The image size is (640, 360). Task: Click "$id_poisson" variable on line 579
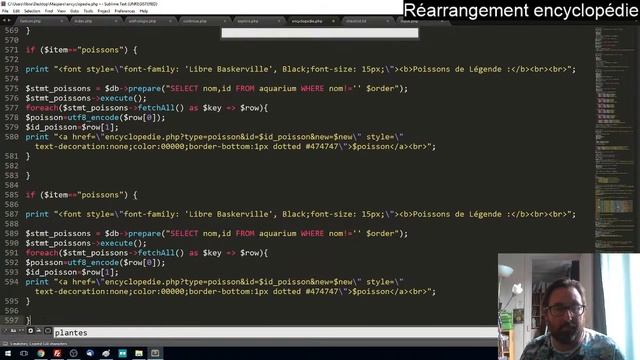pos(51,127)
